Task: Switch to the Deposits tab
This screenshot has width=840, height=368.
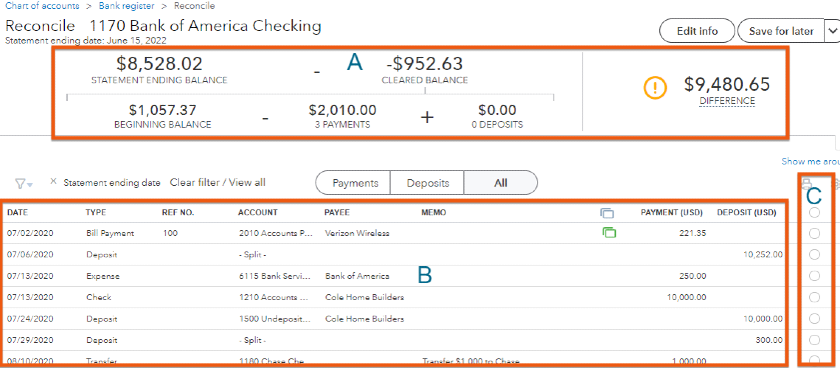Action: click(x=427, y=183)
